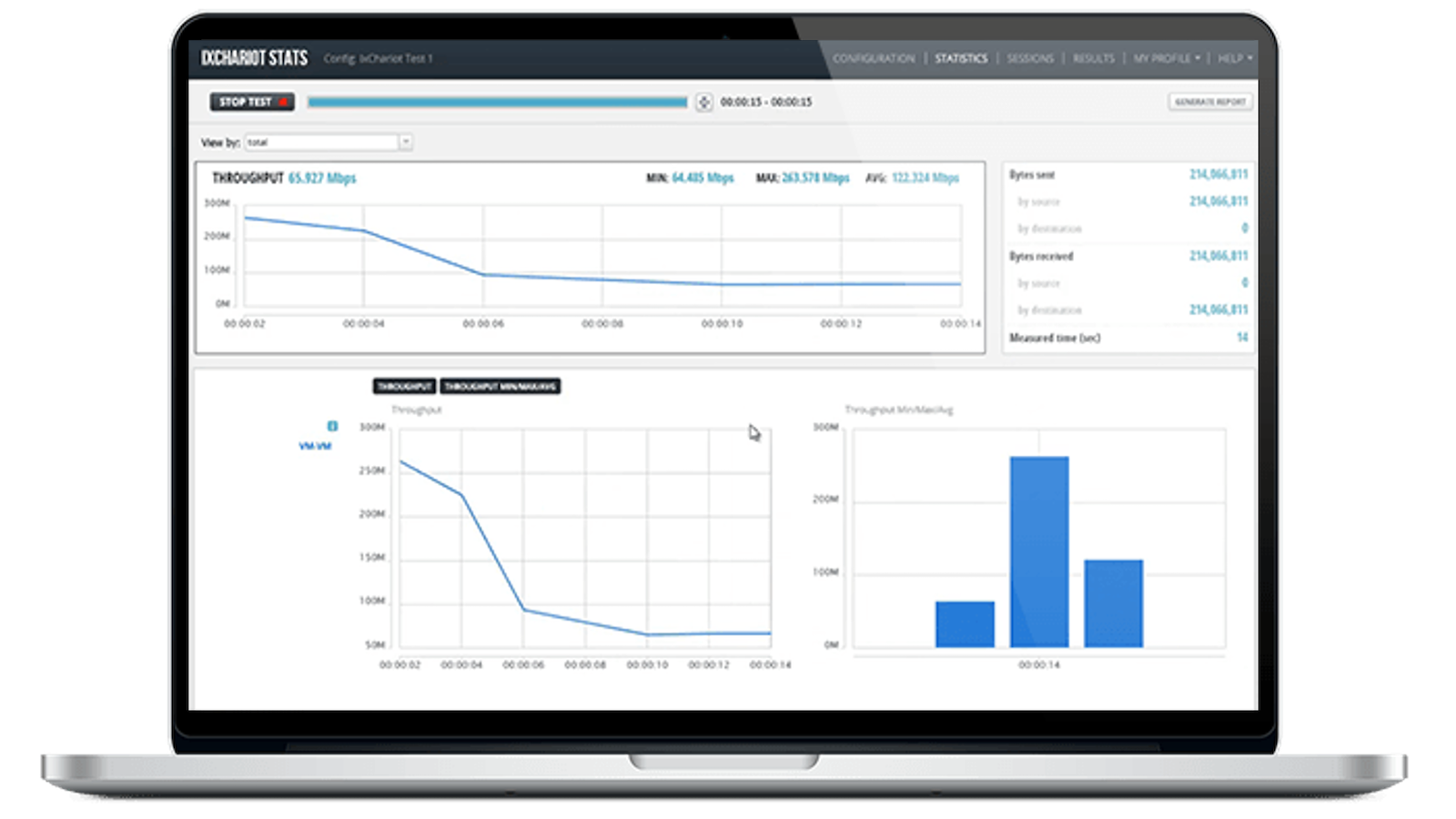Open the Results tab
Viewport: 1456px width, 819px height.
point(1093,58)
